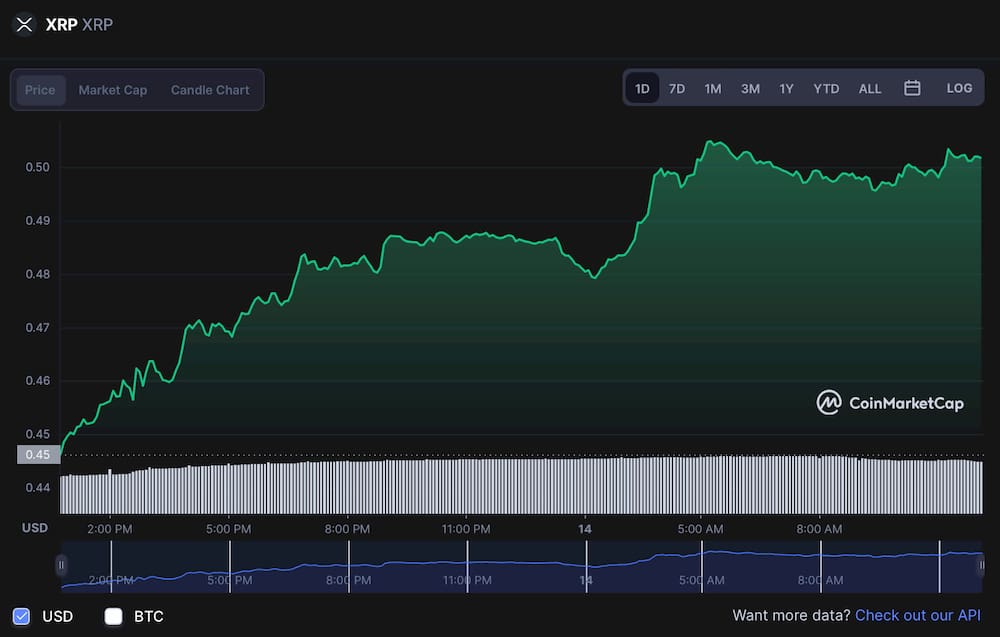Click the 1Y timeframe option
This screenshot has width=1000, height=637.
pos(786,88)
